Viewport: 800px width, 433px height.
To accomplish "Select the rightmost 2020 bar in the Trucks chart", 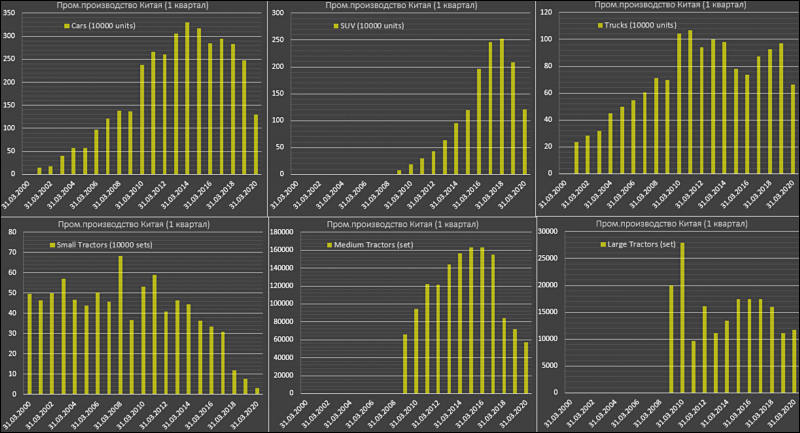I will point(793,129).
